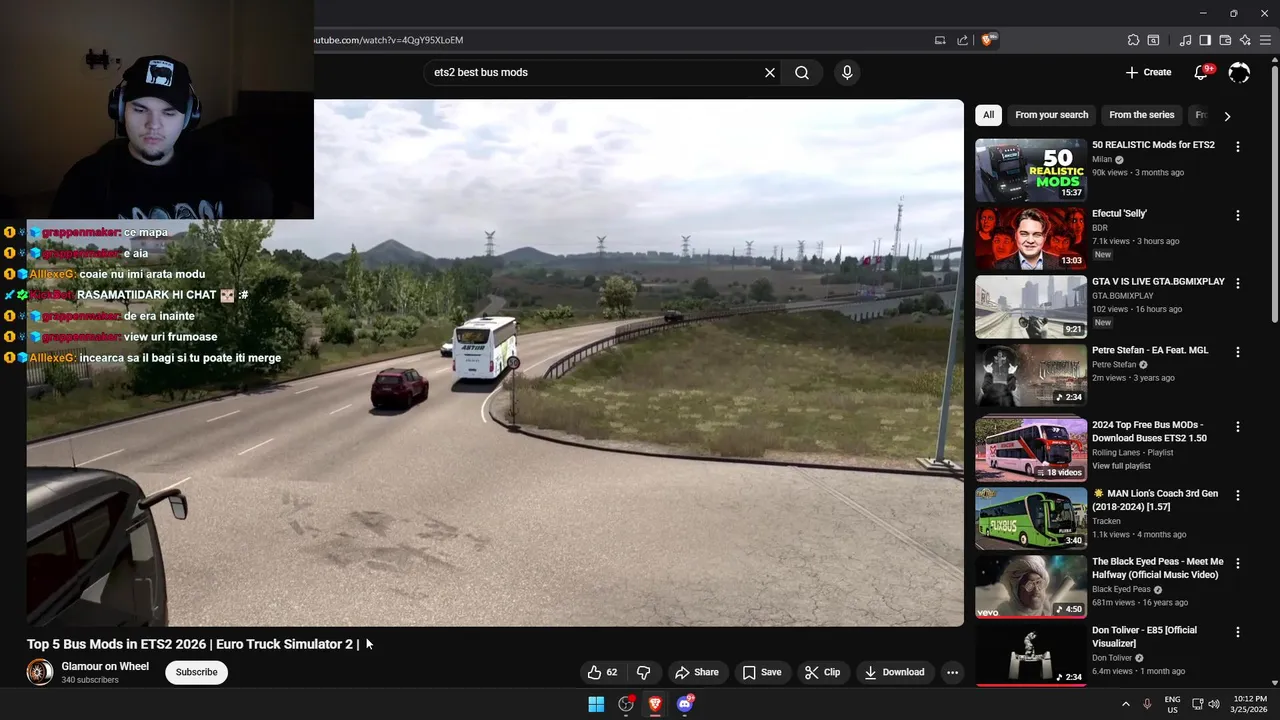Open Petre Stefan EA thumbnail
The width and height of the screenshot is (1280, 720).
(x=1031, y=376)
